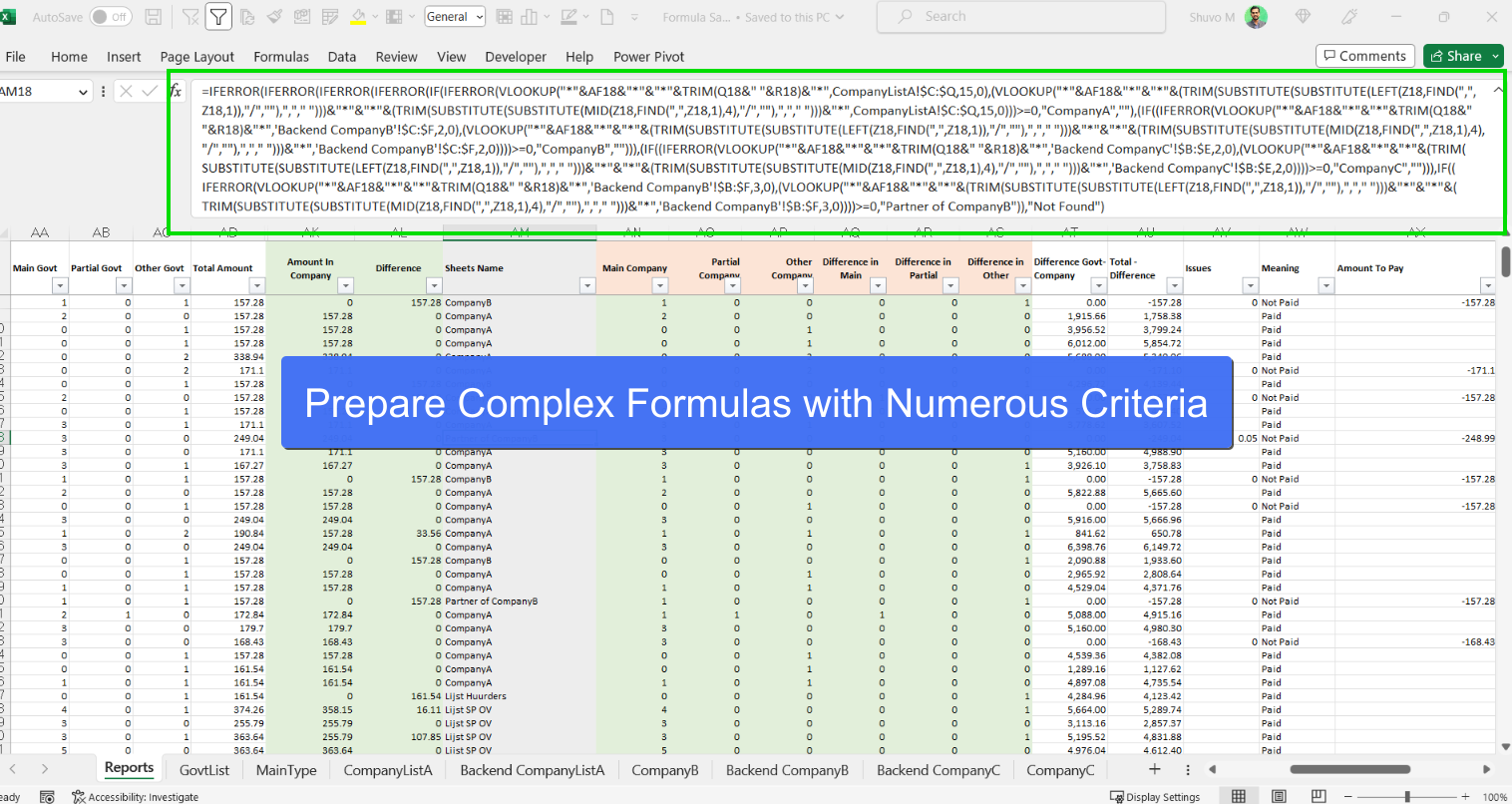Click the highlighted Filter funnel icon
This screenshot has width=1512, height=804.
(x=217, y=17)
